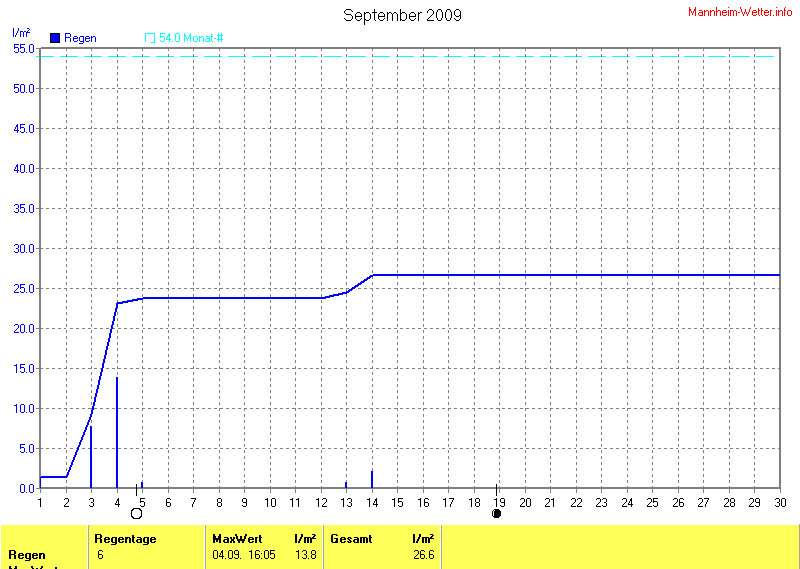Click the Regen legend text label

click(x=80, y=38)
